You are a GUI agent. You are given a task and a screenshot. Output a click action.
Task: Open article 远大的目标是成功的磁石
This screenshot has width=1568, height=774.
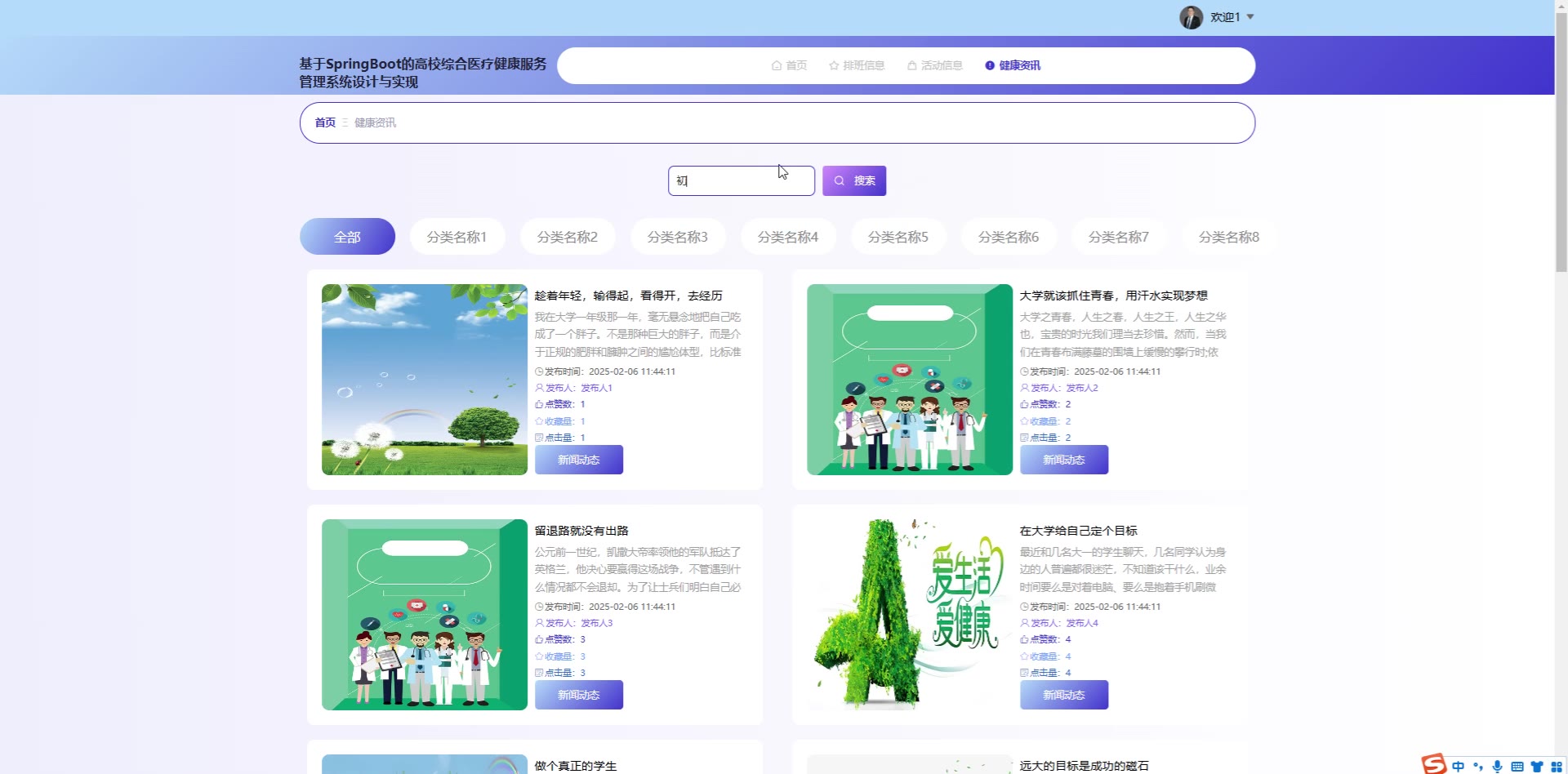tap(1084, 766)
